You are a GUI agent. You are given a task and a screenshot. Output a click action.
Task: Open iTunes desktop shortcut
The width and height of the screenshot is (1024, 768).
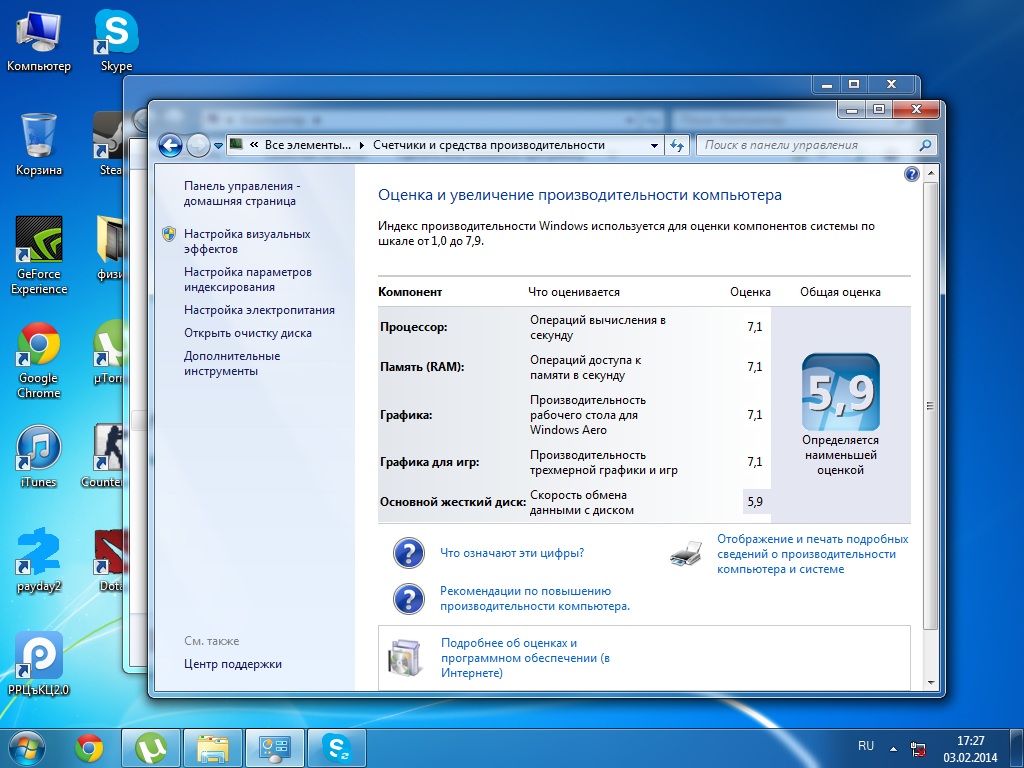point(39,456)
